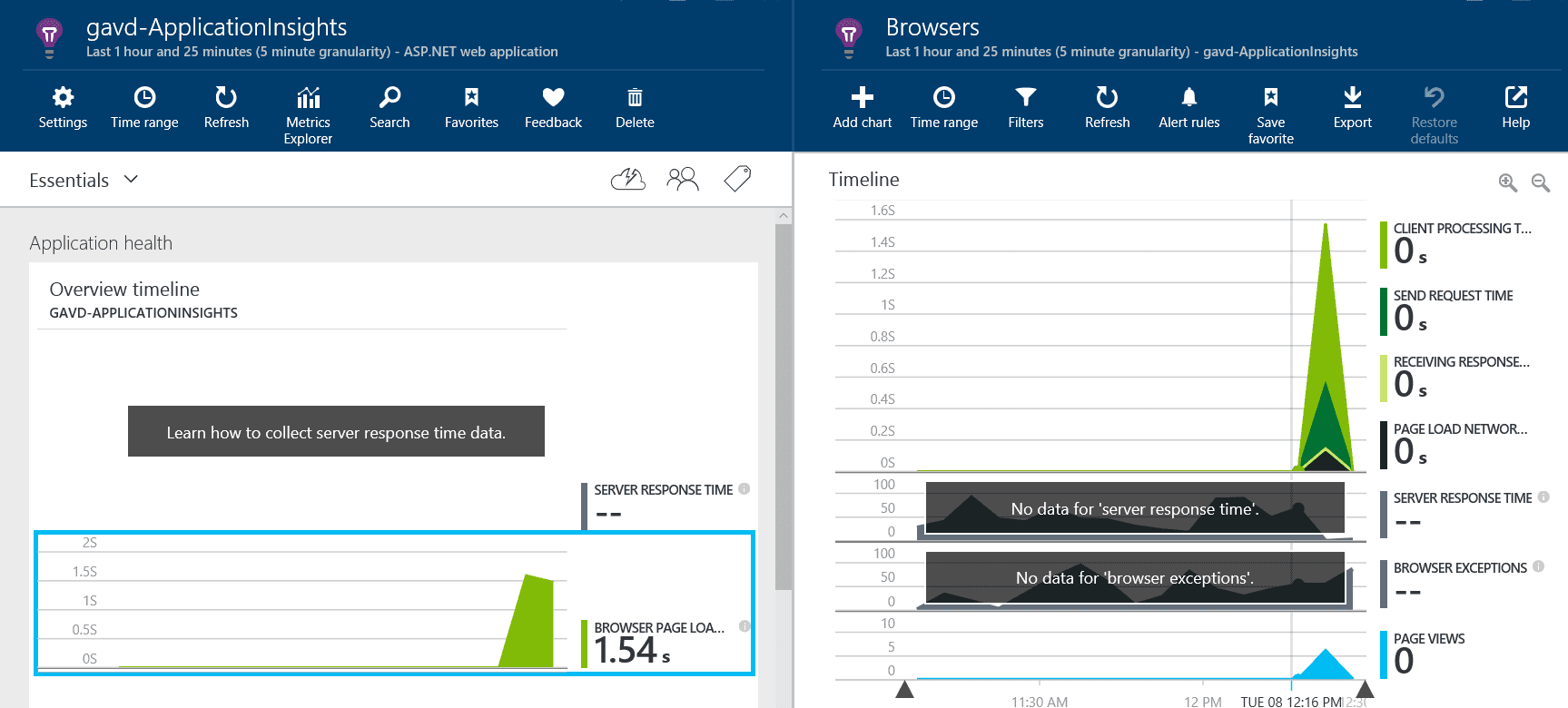The image size is (1568, 708).
Task: Click Restore defaults
Action: [x=1435, y=115]
